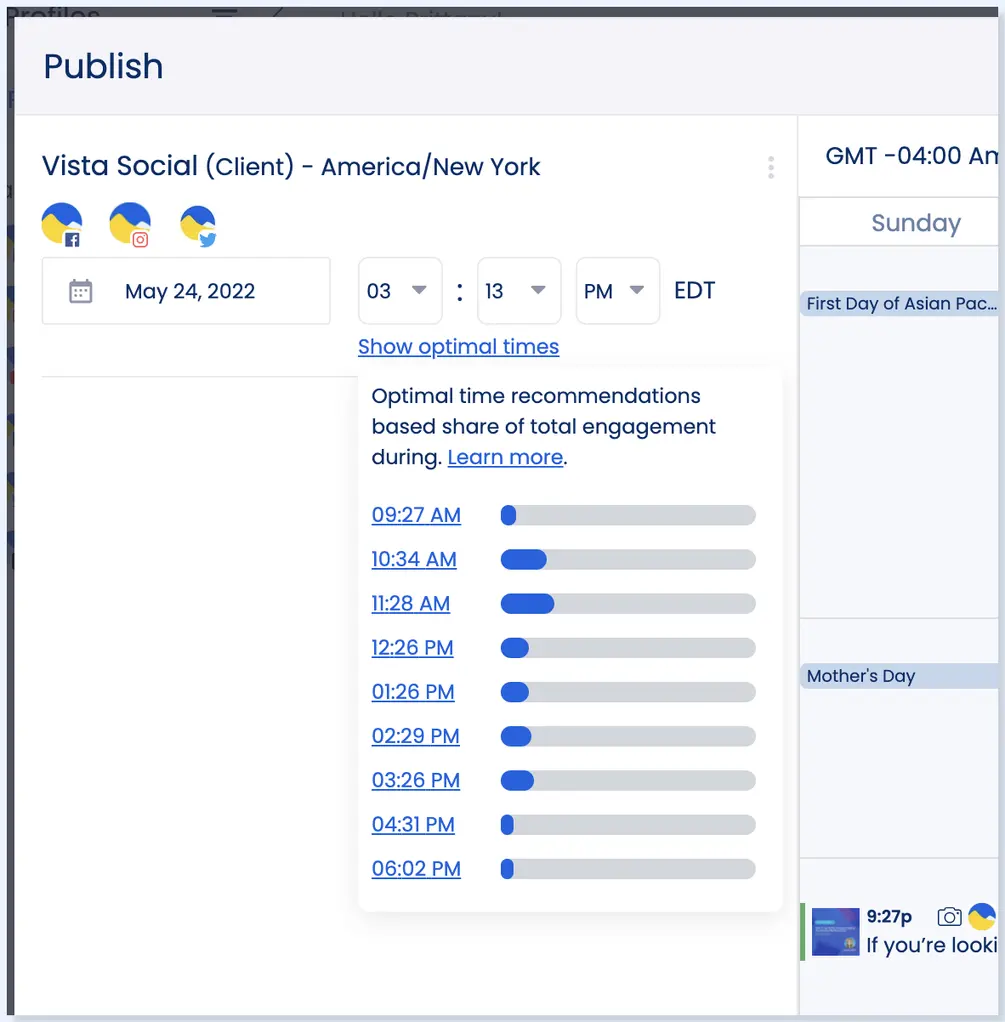Click the scheduled post thumbnail image

(x=835, y=931)
